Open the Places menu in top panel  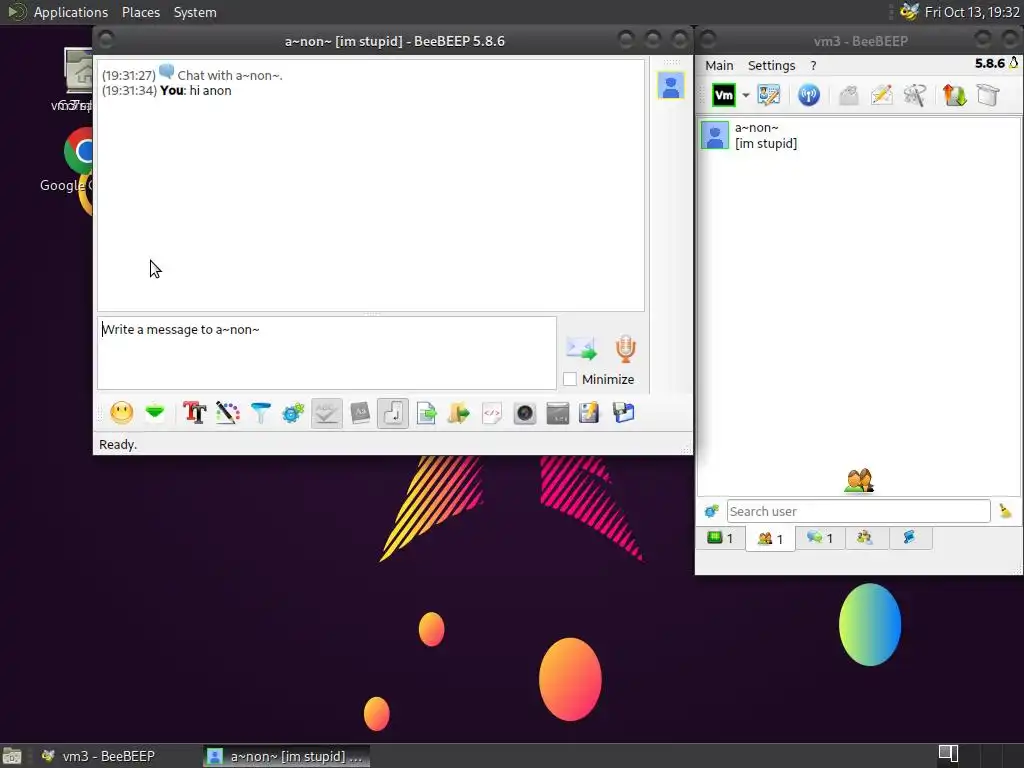pyautogui.click(x=140, y=12)
